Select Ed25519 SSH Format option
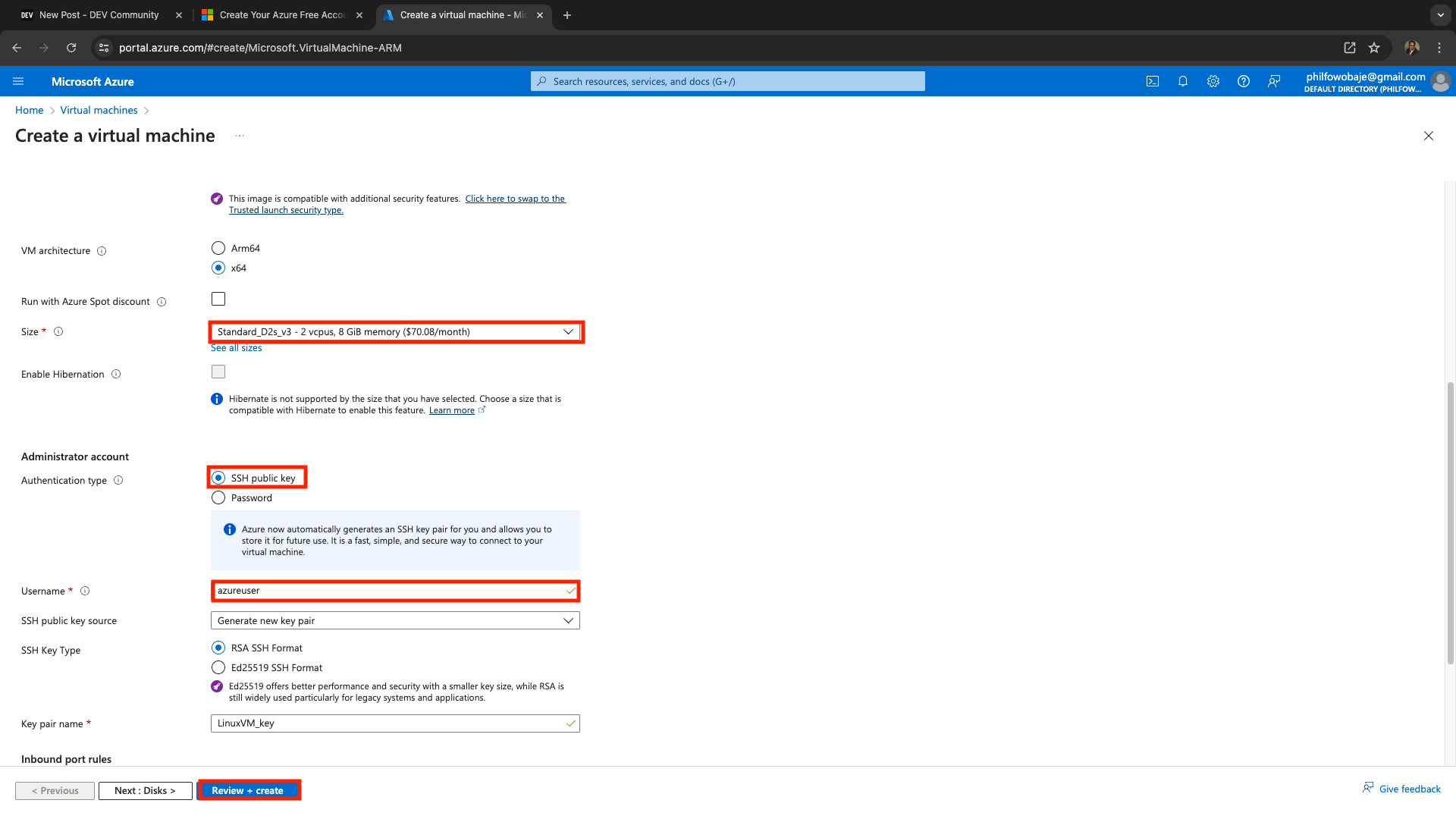This screenshot has width=1456, height=819. pos(218,667)
